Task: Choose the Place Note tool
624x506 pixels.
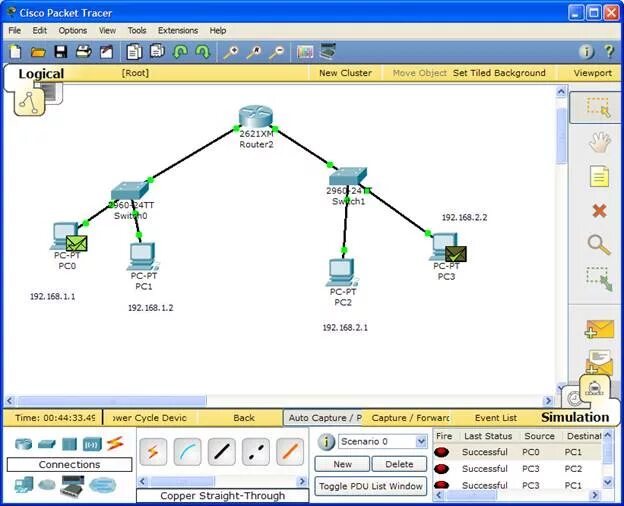Action: coord(599,177)
